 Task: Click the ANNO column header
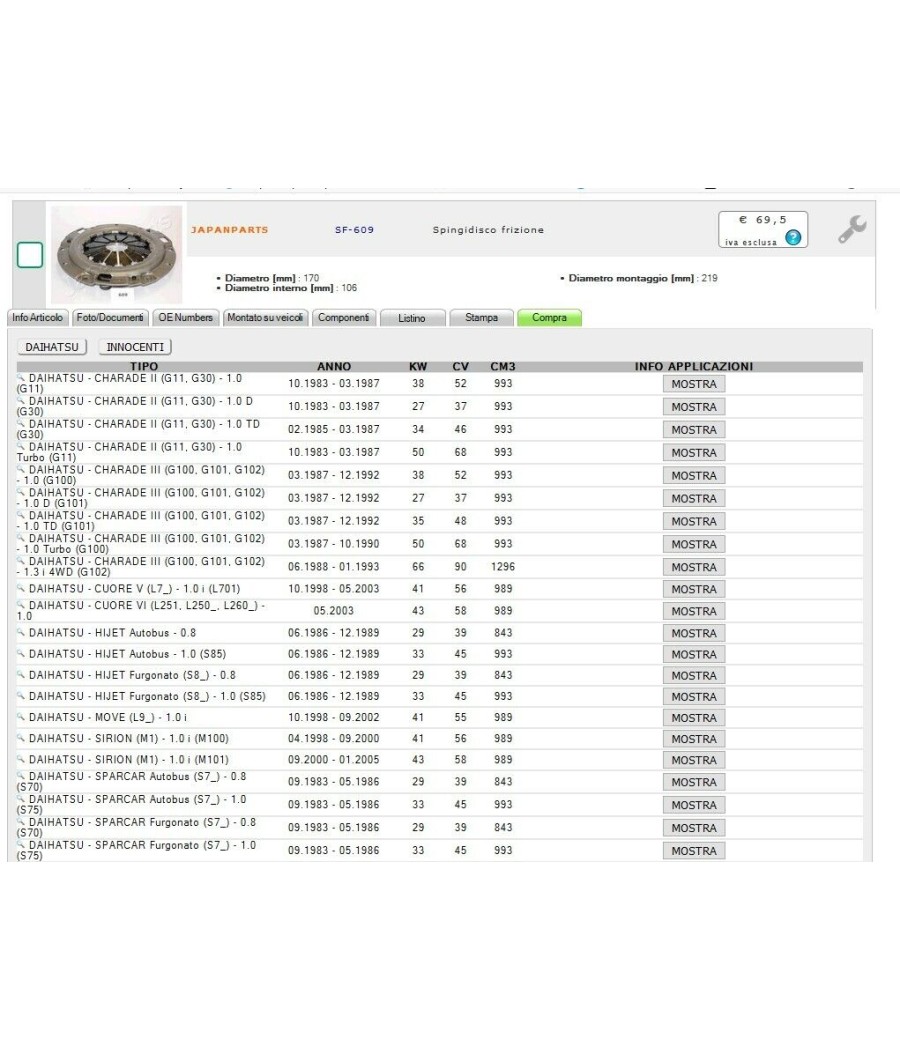(x=333, y=366)
